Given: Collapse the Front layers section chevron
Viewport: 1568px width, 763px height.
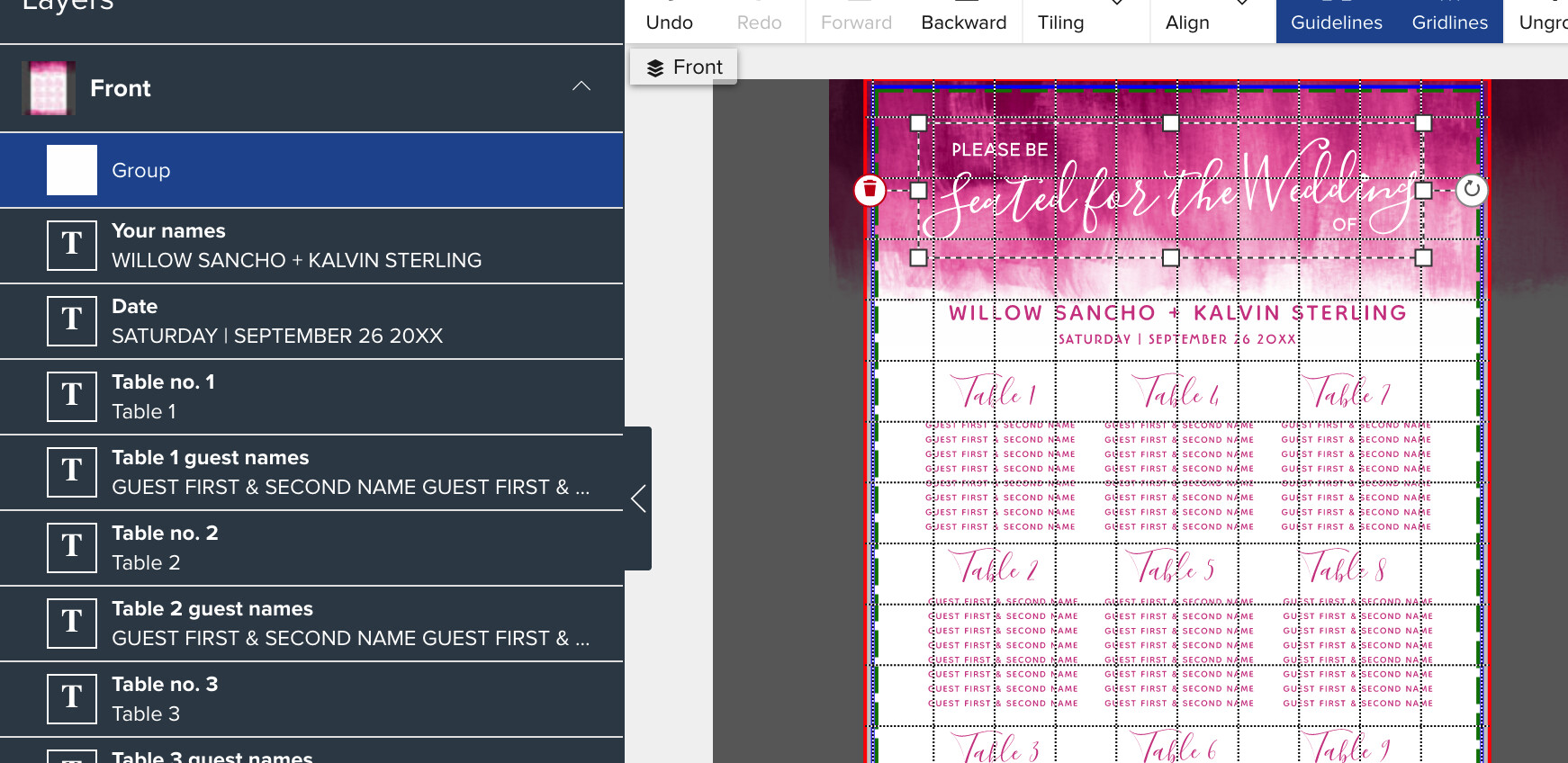Looking at the screenshot, I should (x=581, y=86).
